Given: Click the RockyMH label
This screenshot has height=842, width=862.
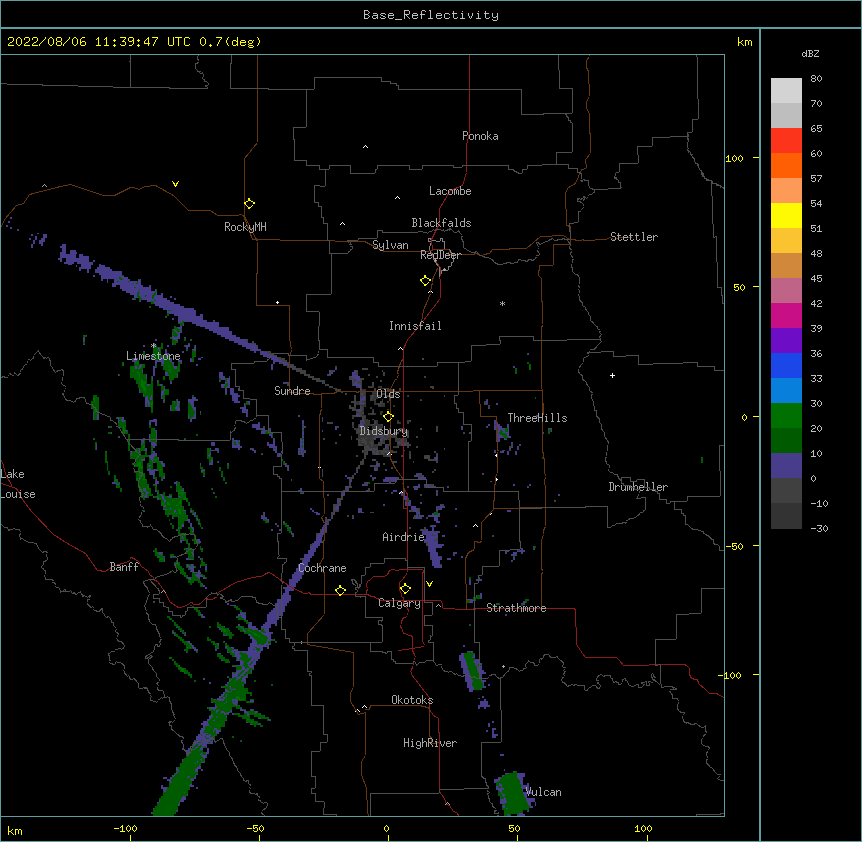Looking at the screenshot, I should pyautogui.click(x=245, y=227).
